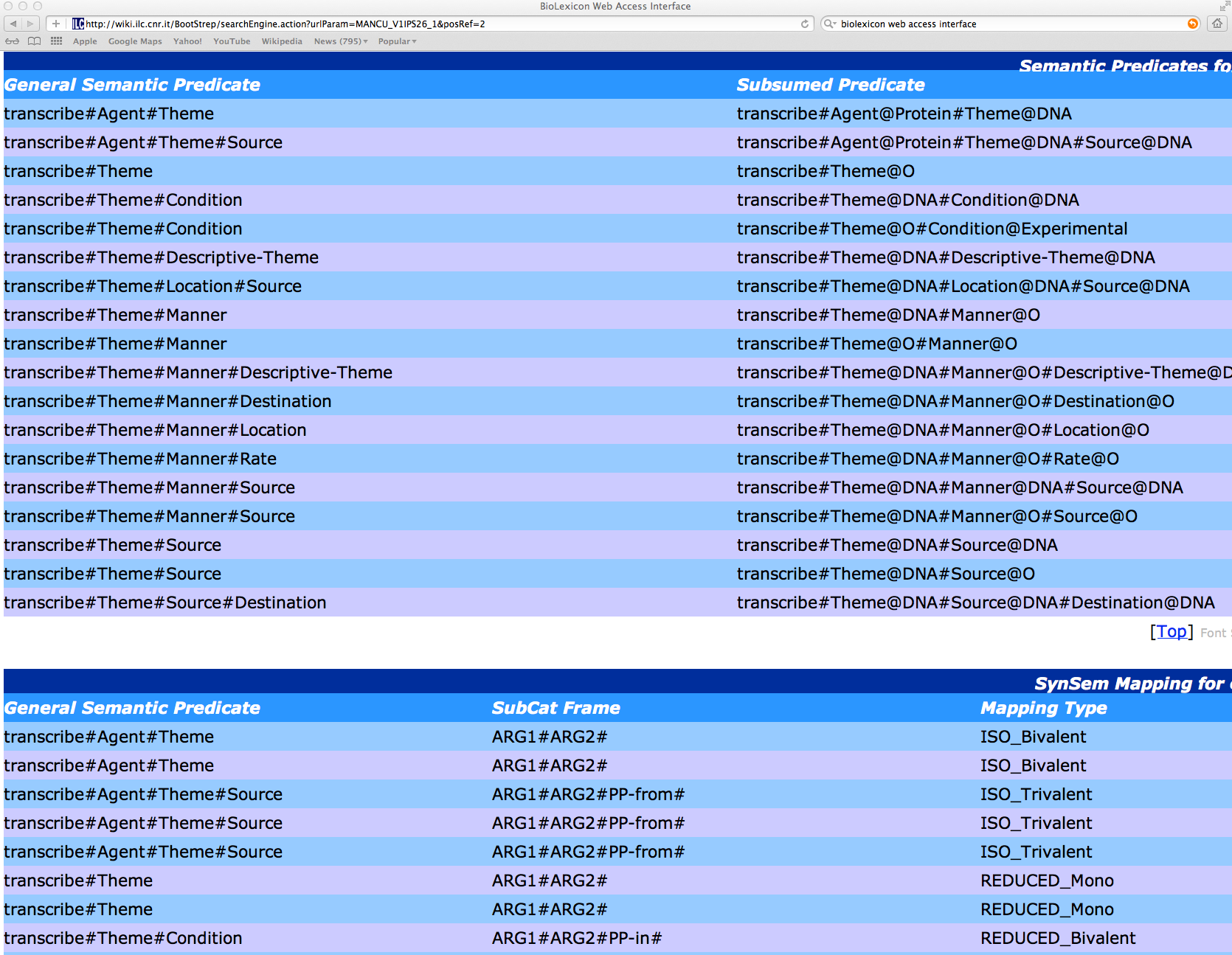
Task: Select transcribe#Theme@DNA#Manner@O cell
Action: point(888,315)
